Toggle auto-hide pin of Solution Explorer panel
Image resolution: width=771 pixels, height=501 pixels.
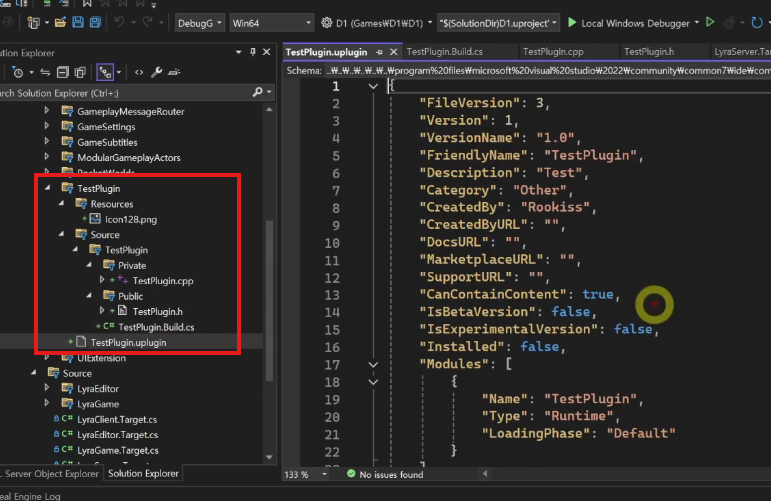click(x=253, y=52)
